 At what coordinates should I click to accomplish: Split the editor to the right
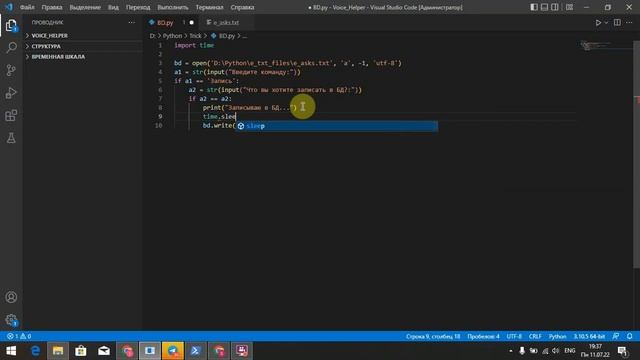point(617,23)
